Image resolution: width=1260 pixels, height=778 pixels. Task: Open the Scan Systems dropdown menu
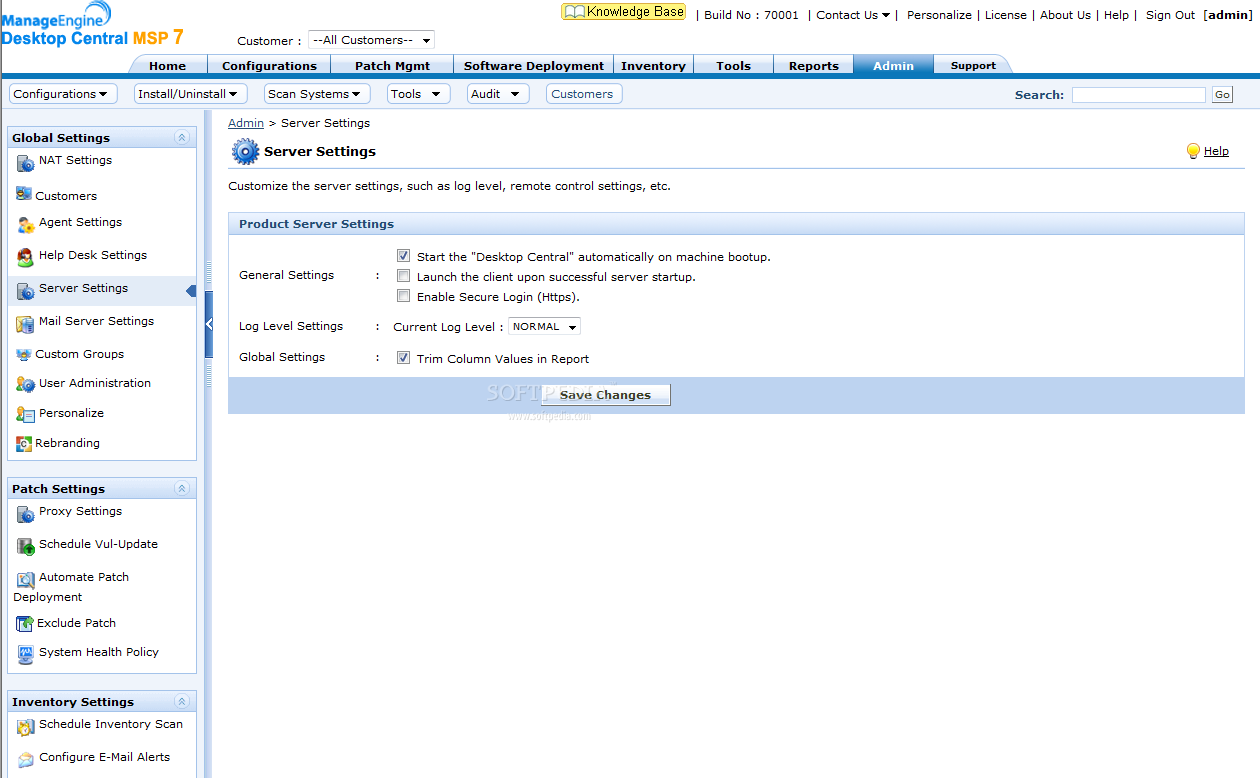[x=317, y=94]
